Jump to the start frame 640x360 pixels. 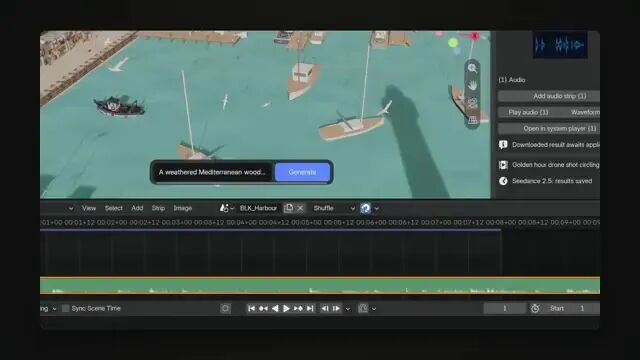[x=251, y=308]
